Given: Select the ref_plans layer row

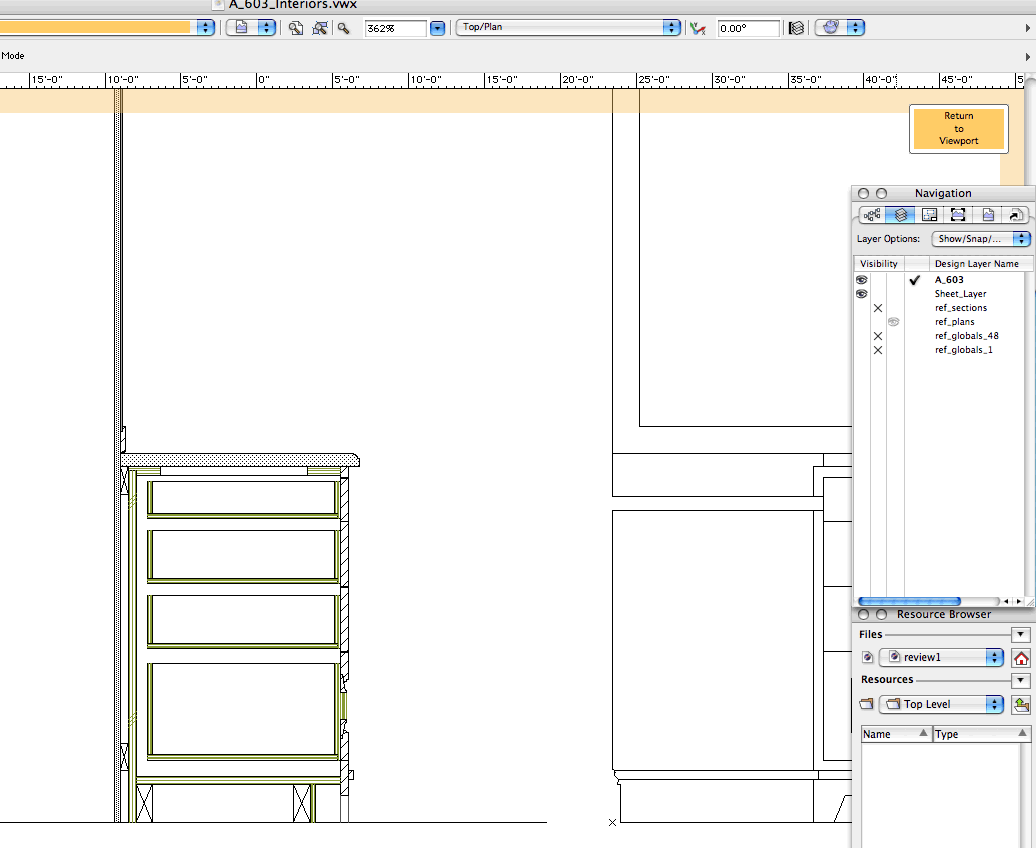Looking at the screenshot, I should click(954, 322).
